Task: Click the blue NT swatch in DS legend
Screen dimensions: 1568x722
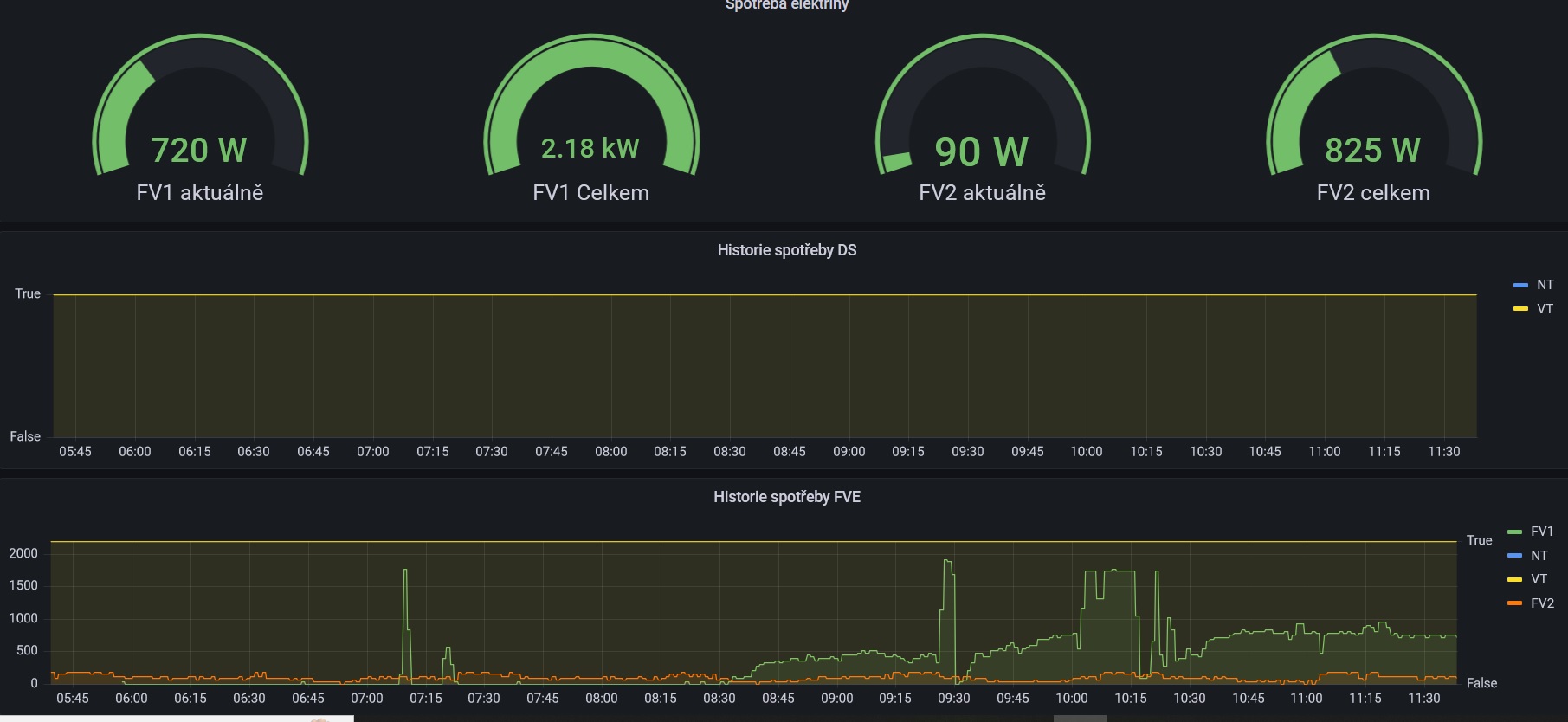Action: point(1520,286)
